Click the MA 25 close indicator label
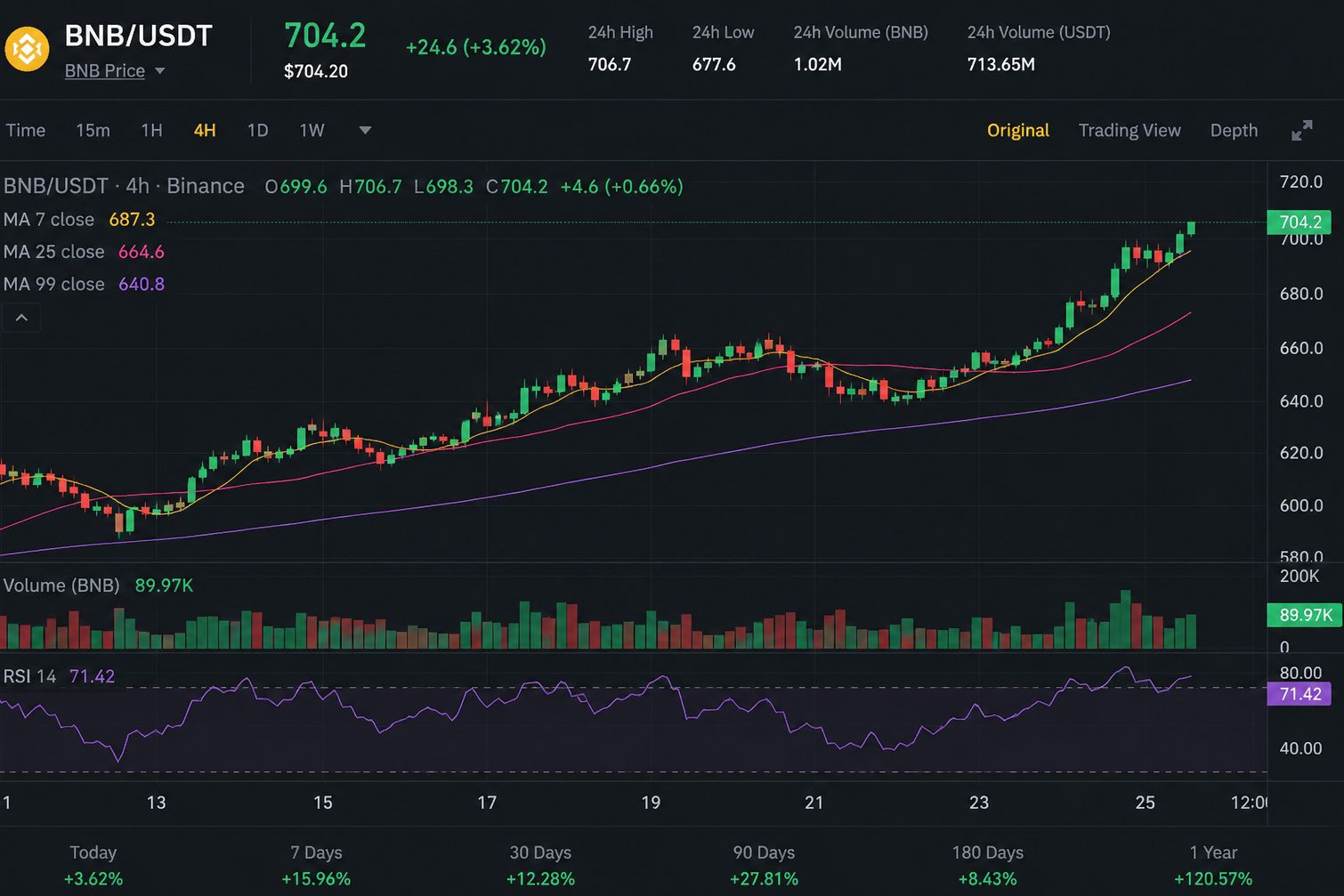The image size is (1344, 896). tap(53, 252)
